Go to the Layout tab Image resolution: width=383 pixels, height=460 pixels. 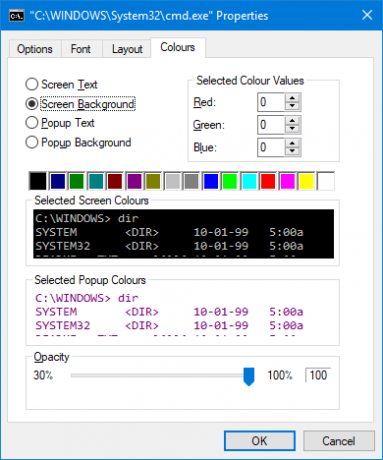(127, 49)
